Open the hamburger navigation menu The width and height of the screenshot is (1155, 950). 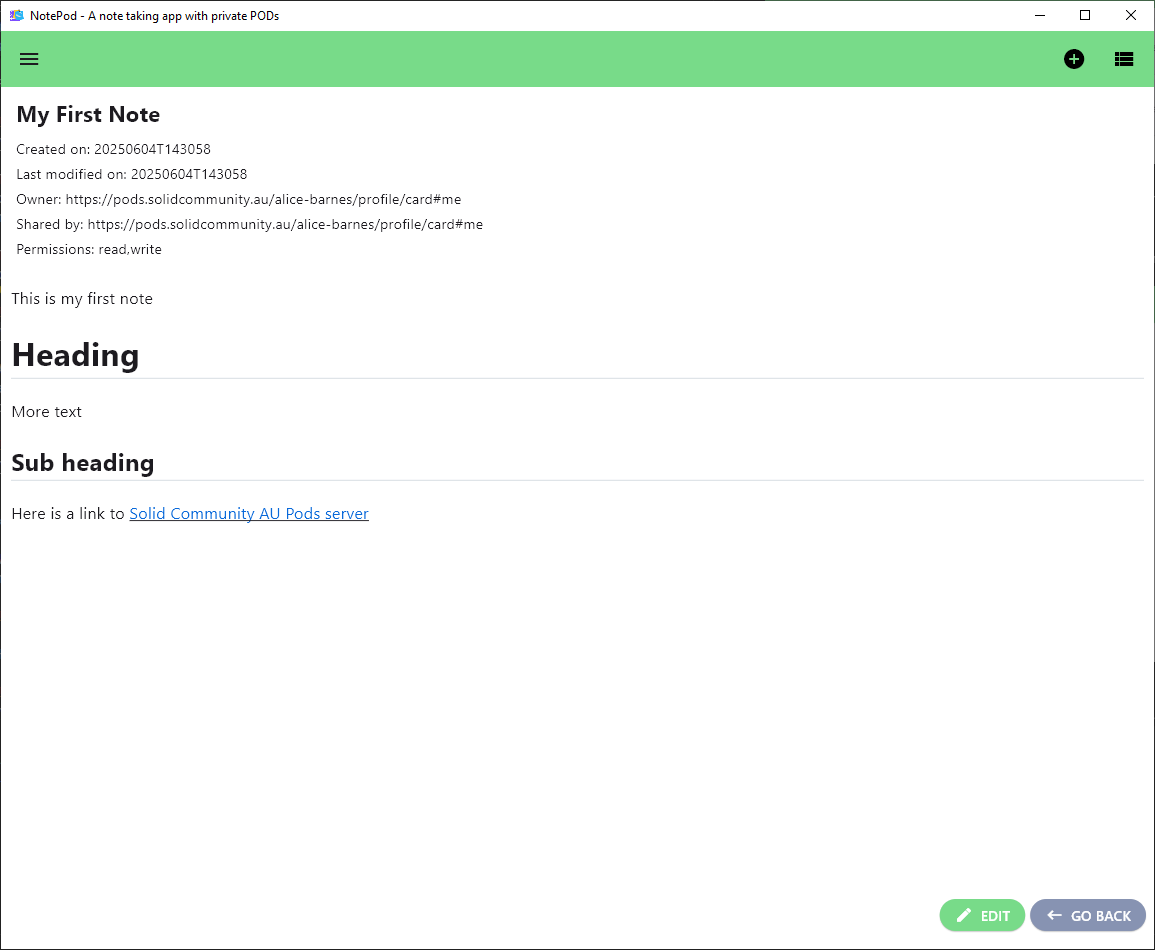point(29,59)
